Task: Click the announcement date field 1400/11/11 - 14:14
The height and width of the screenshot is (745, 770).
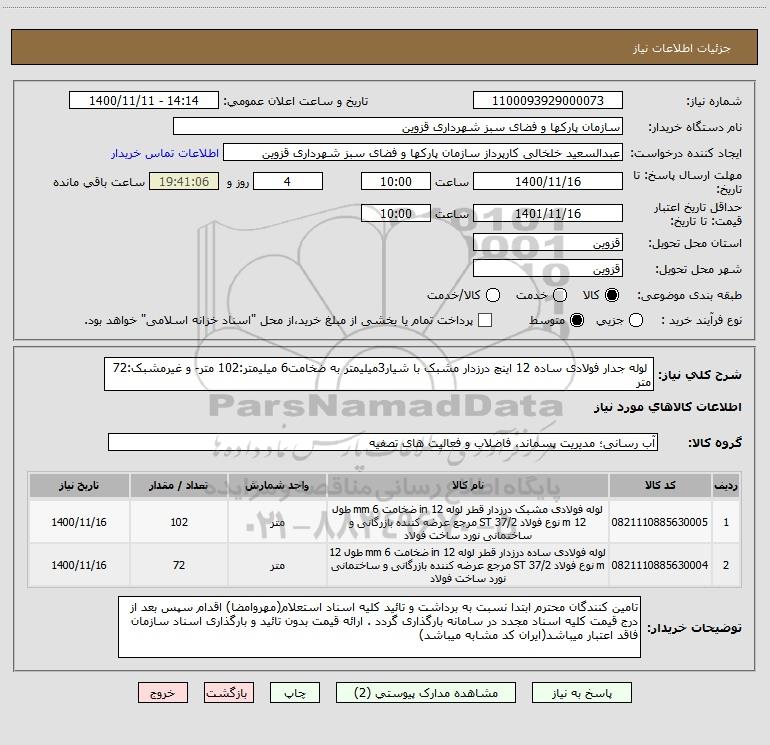Action: 144,100
